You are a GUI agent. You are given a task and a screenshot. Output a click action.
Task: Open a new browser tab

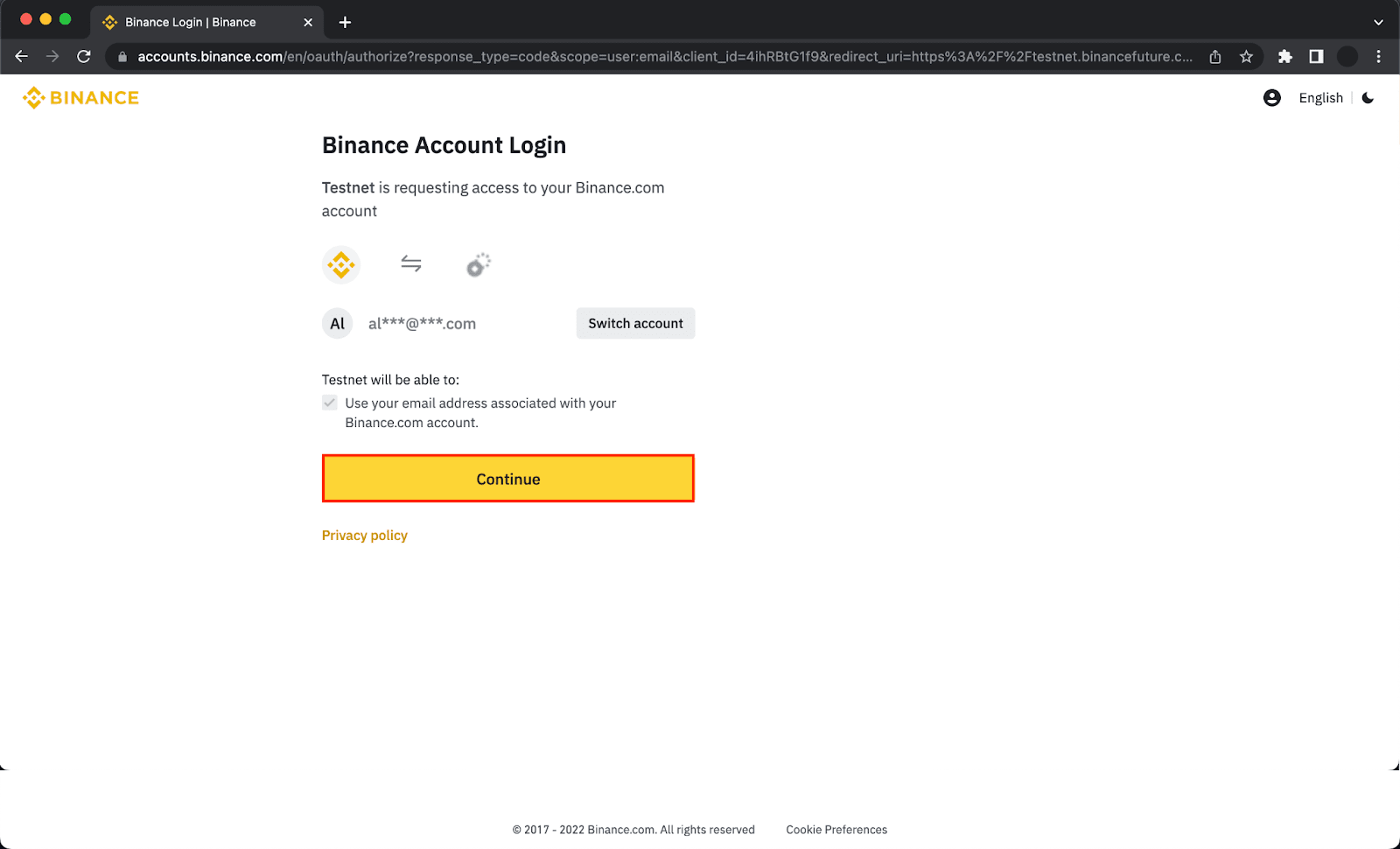click(345, 22)
